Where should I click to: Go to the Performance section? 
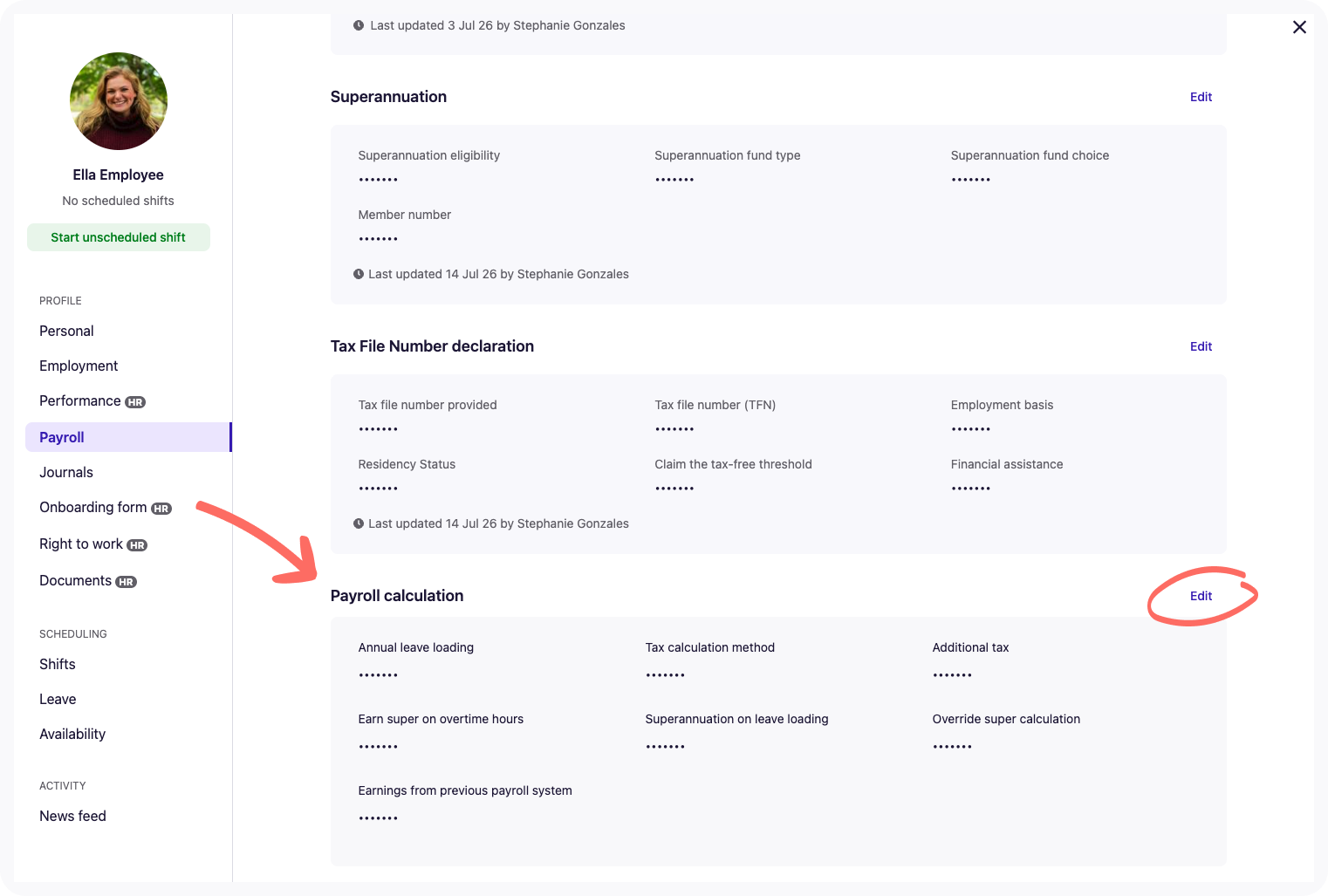(80, 400)
